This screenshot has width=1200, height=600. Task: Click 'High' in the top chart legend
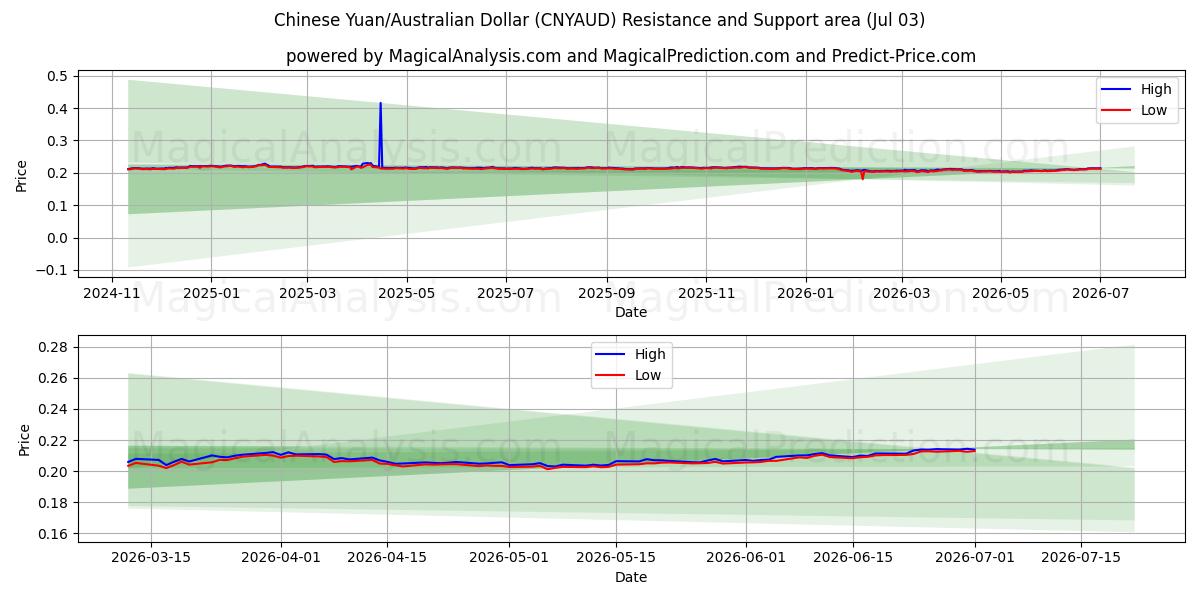(1156, 89)
